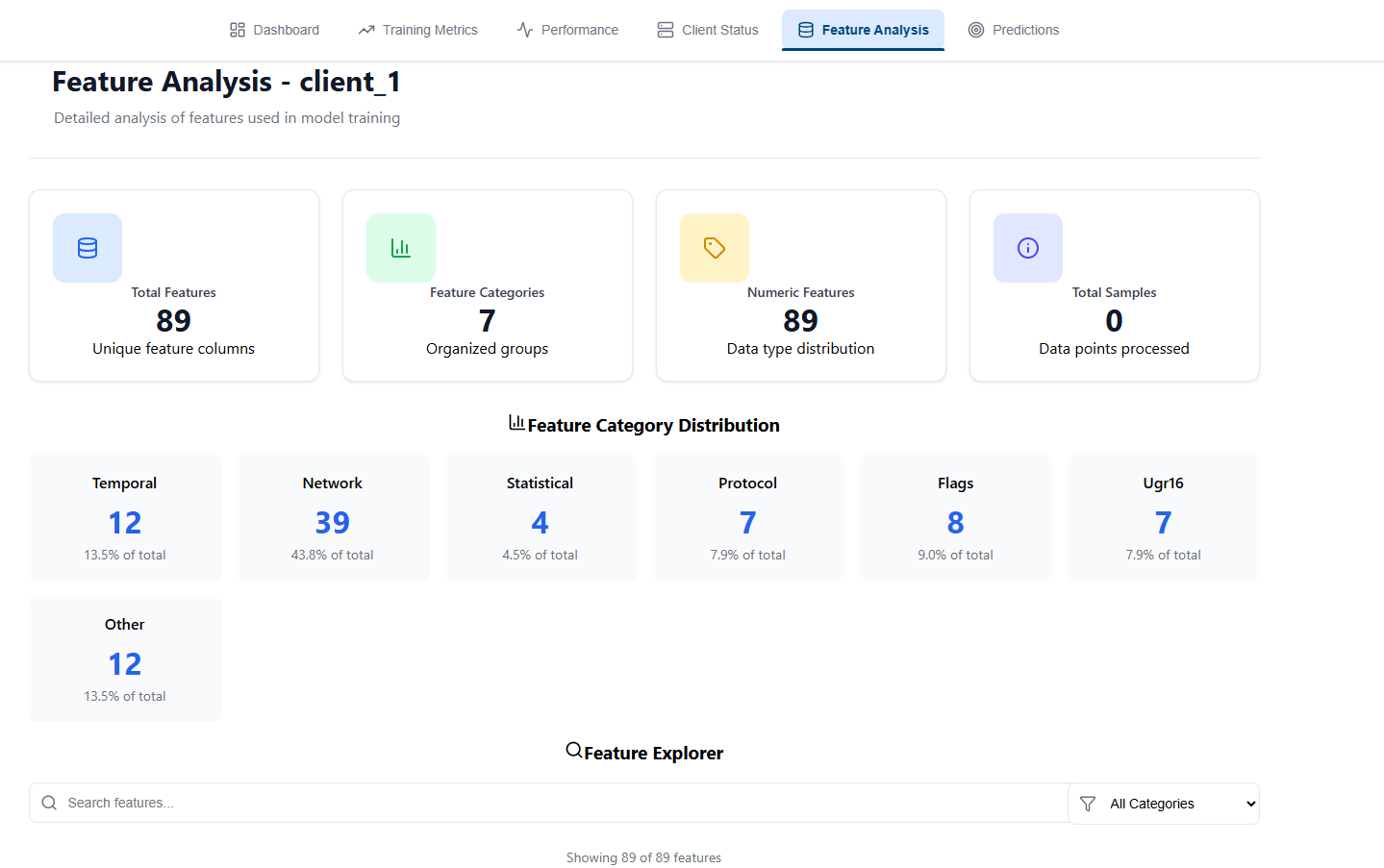Viewport: 1384px width, 868px height.
Task: Click the trend-line icon beside Training Metrics
Action: 365,30
